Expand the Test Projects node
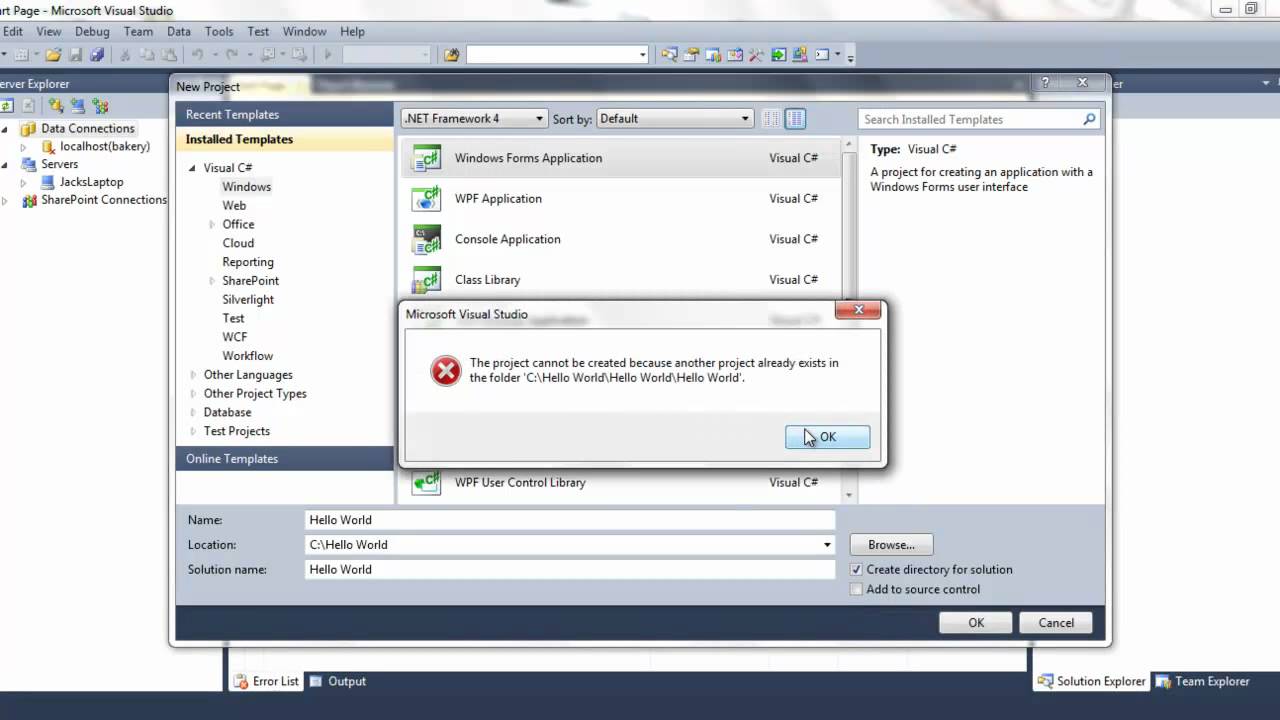This screenshot has width=1280, height=720. (x=193, y=431)
